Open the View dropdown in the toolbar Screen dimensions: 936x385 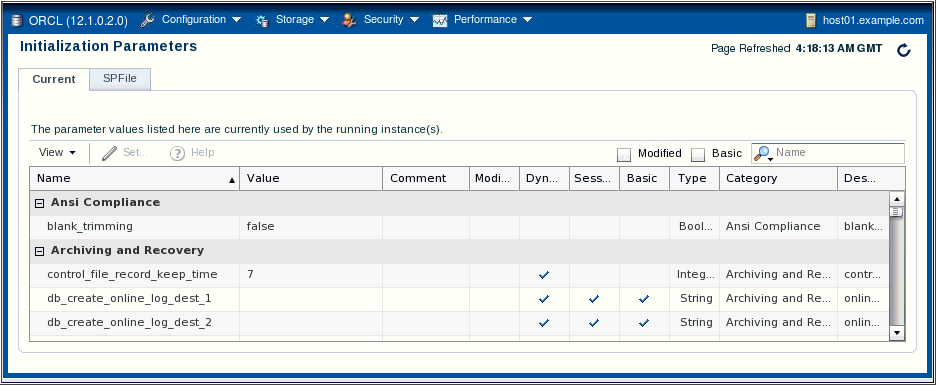coord(57,153)
